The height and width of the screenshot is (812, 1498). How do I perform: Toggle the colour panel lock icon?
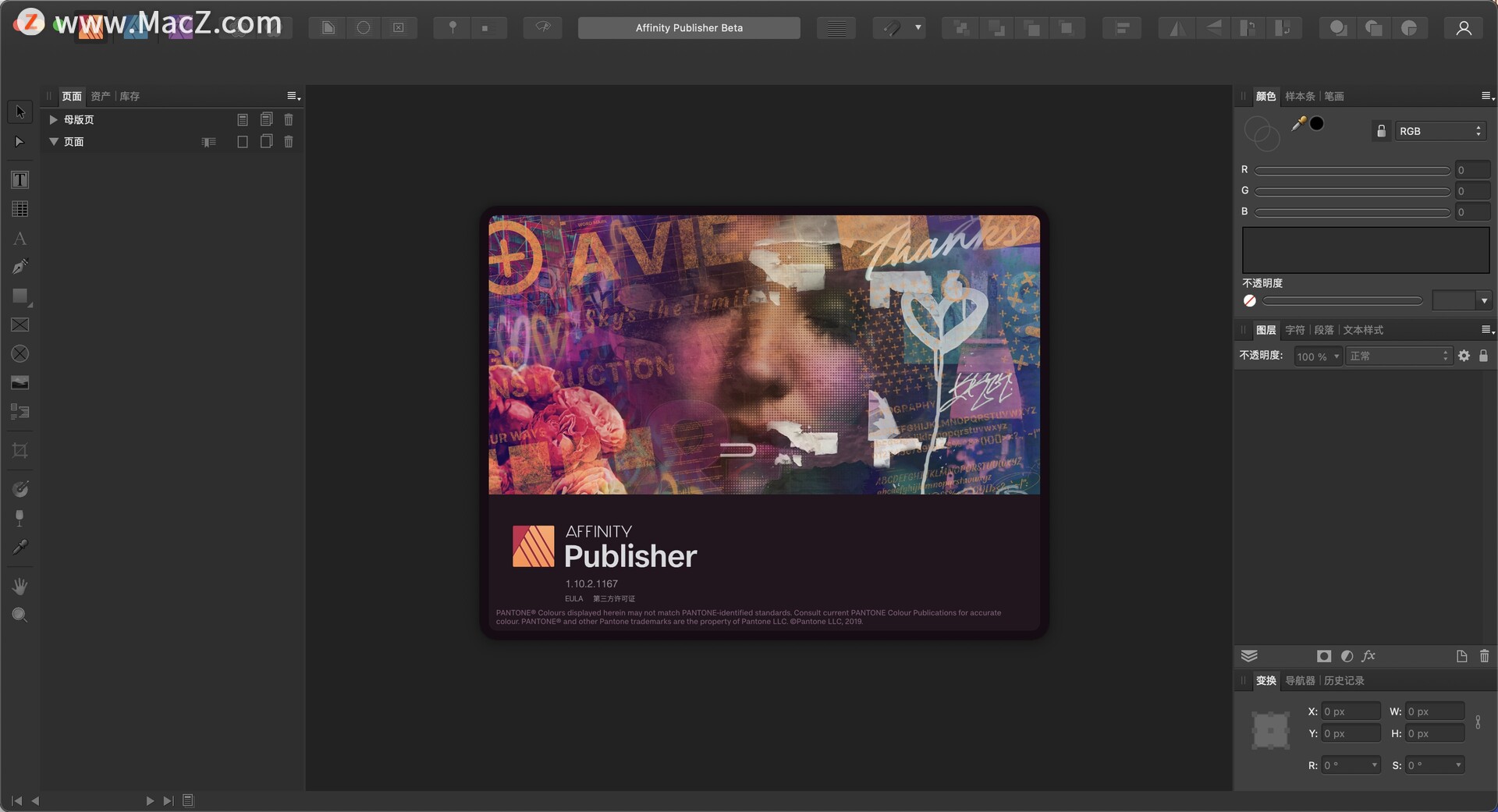point(1381,131)
